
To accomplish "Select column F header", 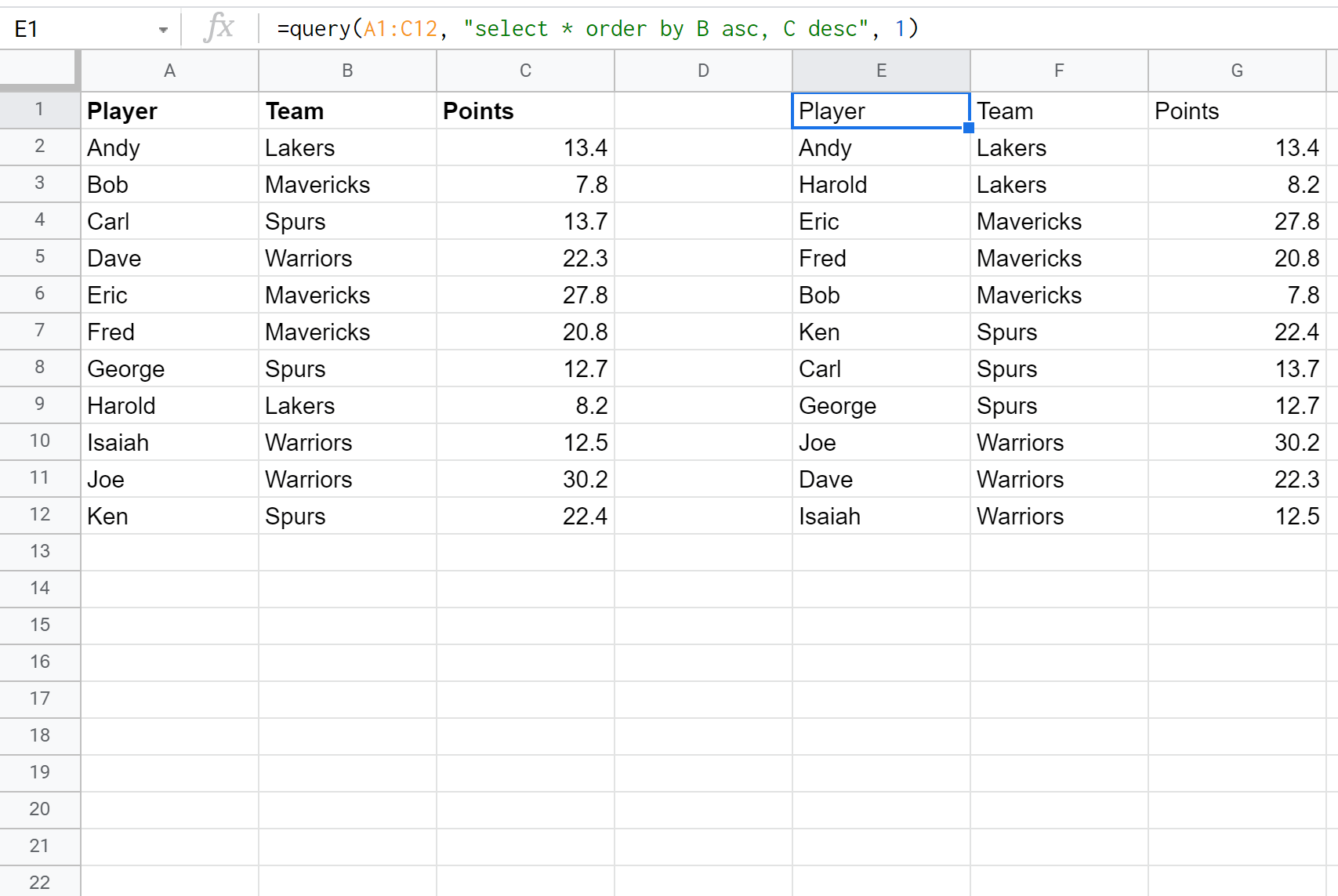I will click(x=1059, y=71).
